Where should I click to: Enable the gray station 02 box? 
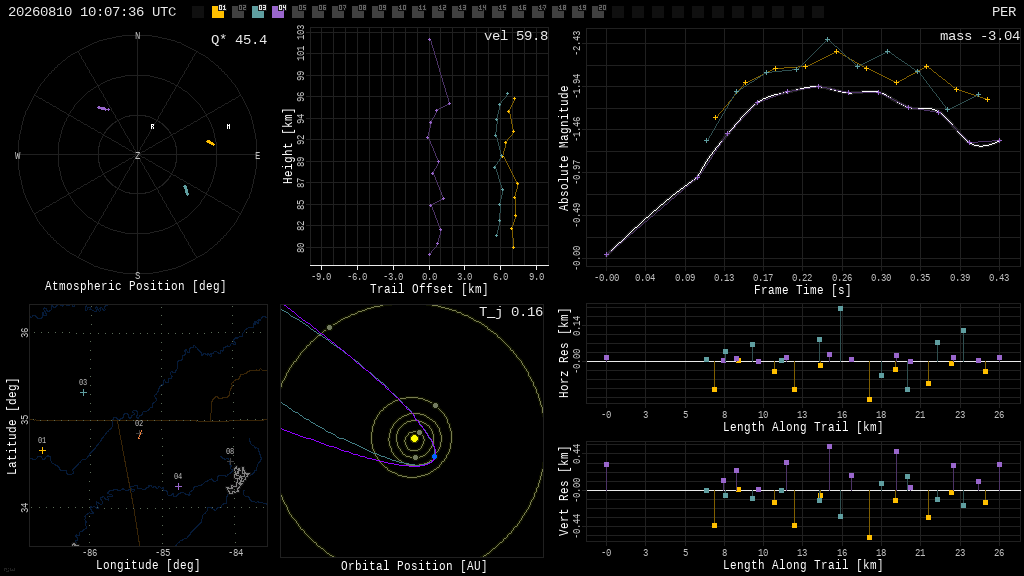(x=238, y=12)
